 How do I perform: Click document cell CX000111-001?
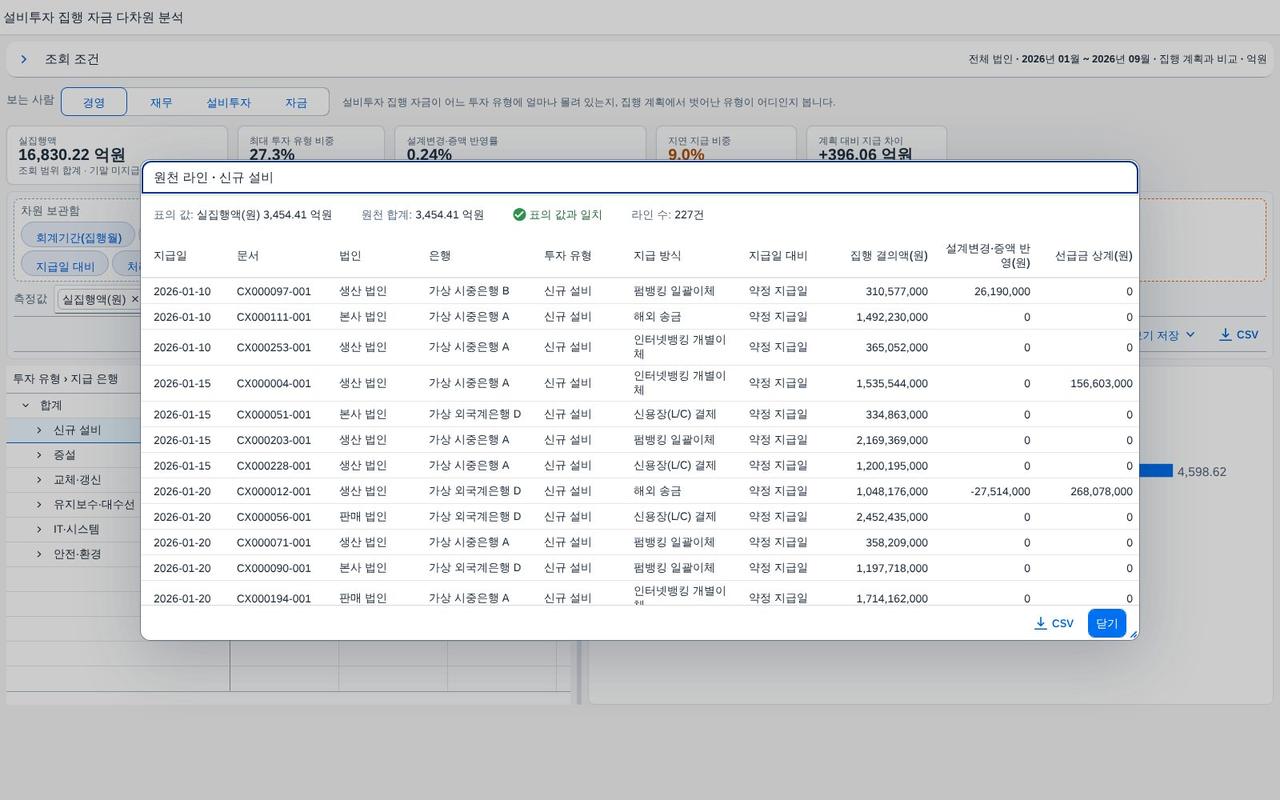point(274,317)
